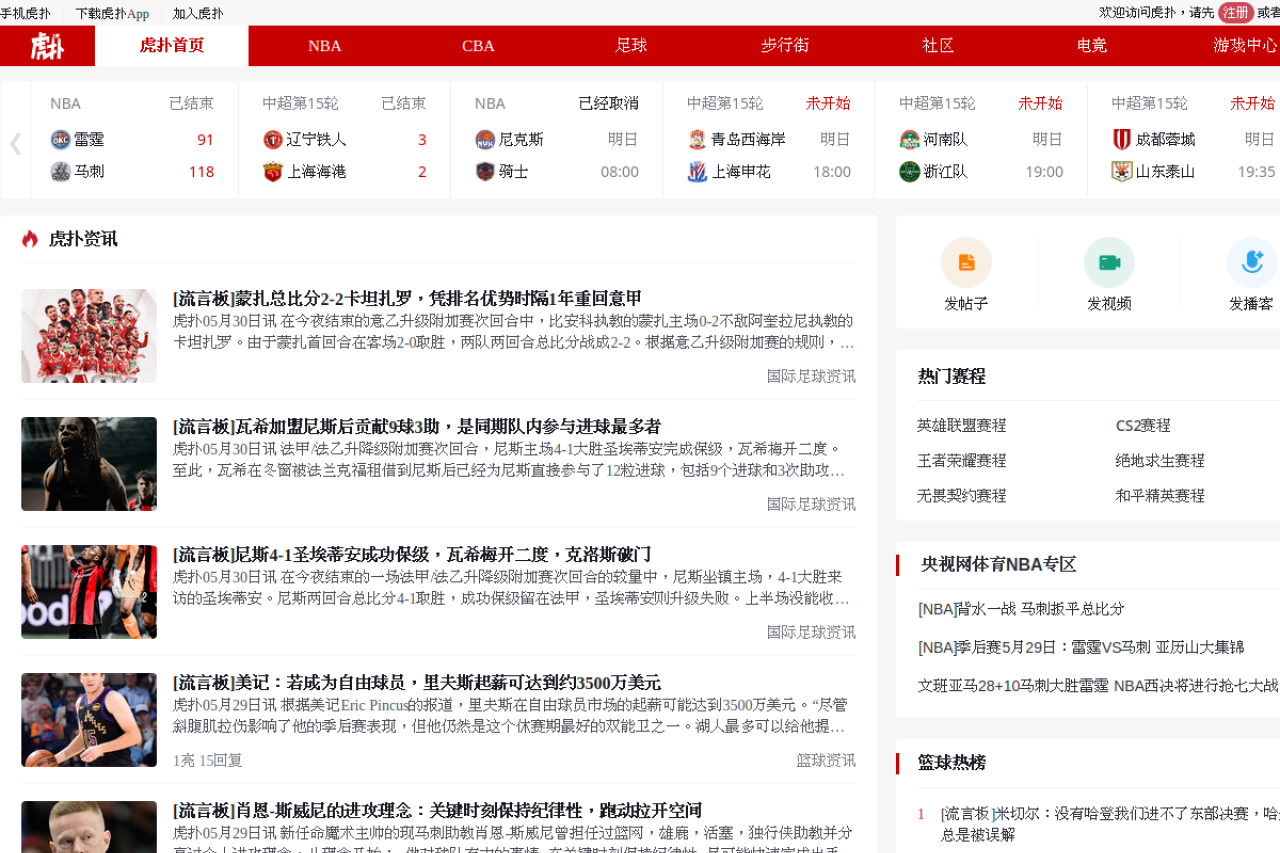Viewport: 1280px width, 853px height.
Task: Click 国际足球资讯 tag under Monza article
Action: [x=811, y=376]
